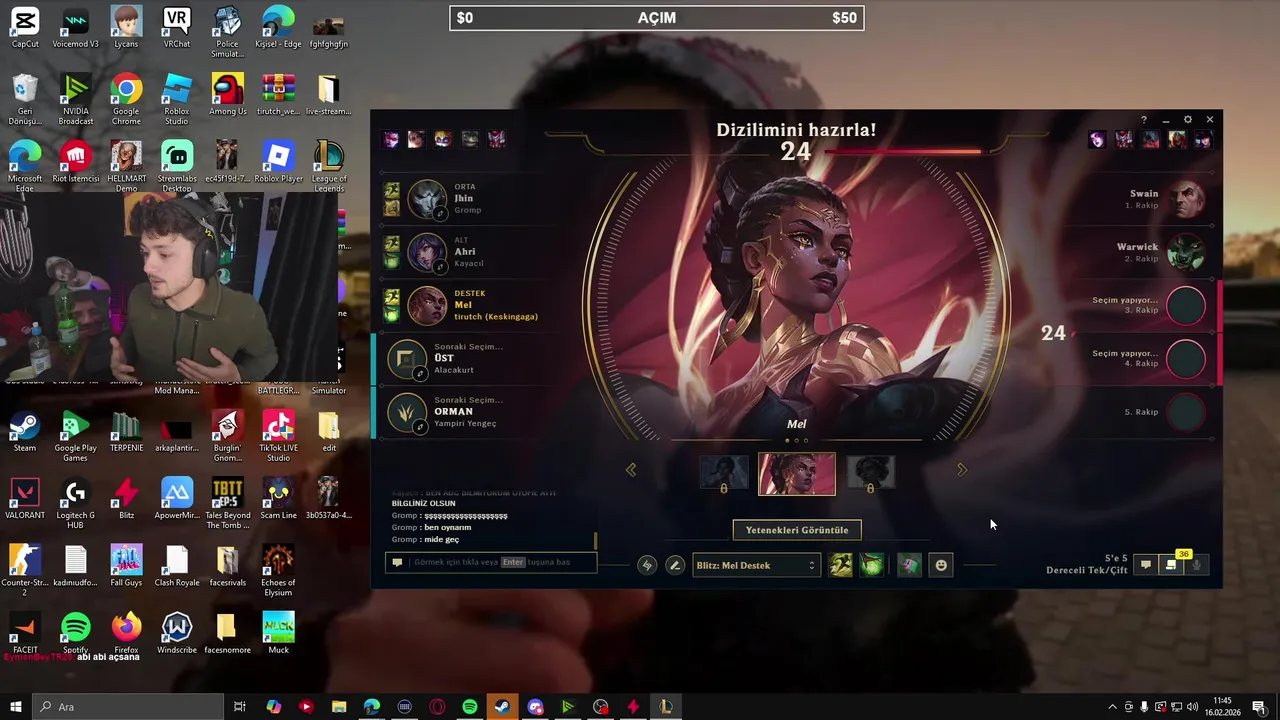Click 'Dizilimini hazırla!' heading

796,130
